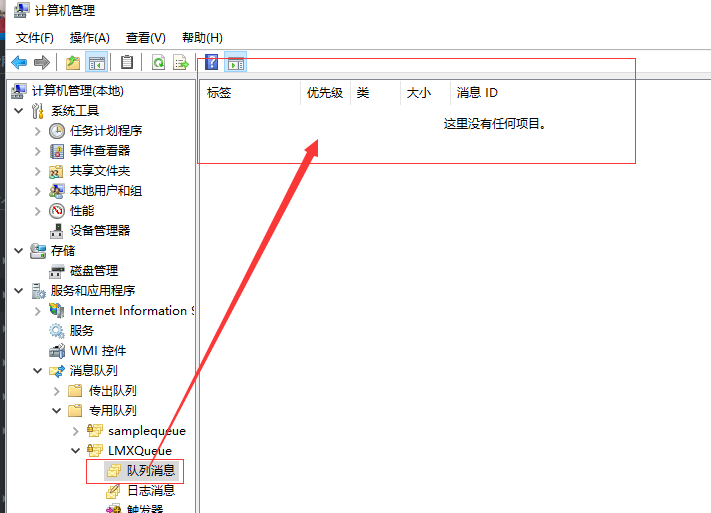Select the 系统工具 label
The image size is (711, 513).
click(74, 111)
